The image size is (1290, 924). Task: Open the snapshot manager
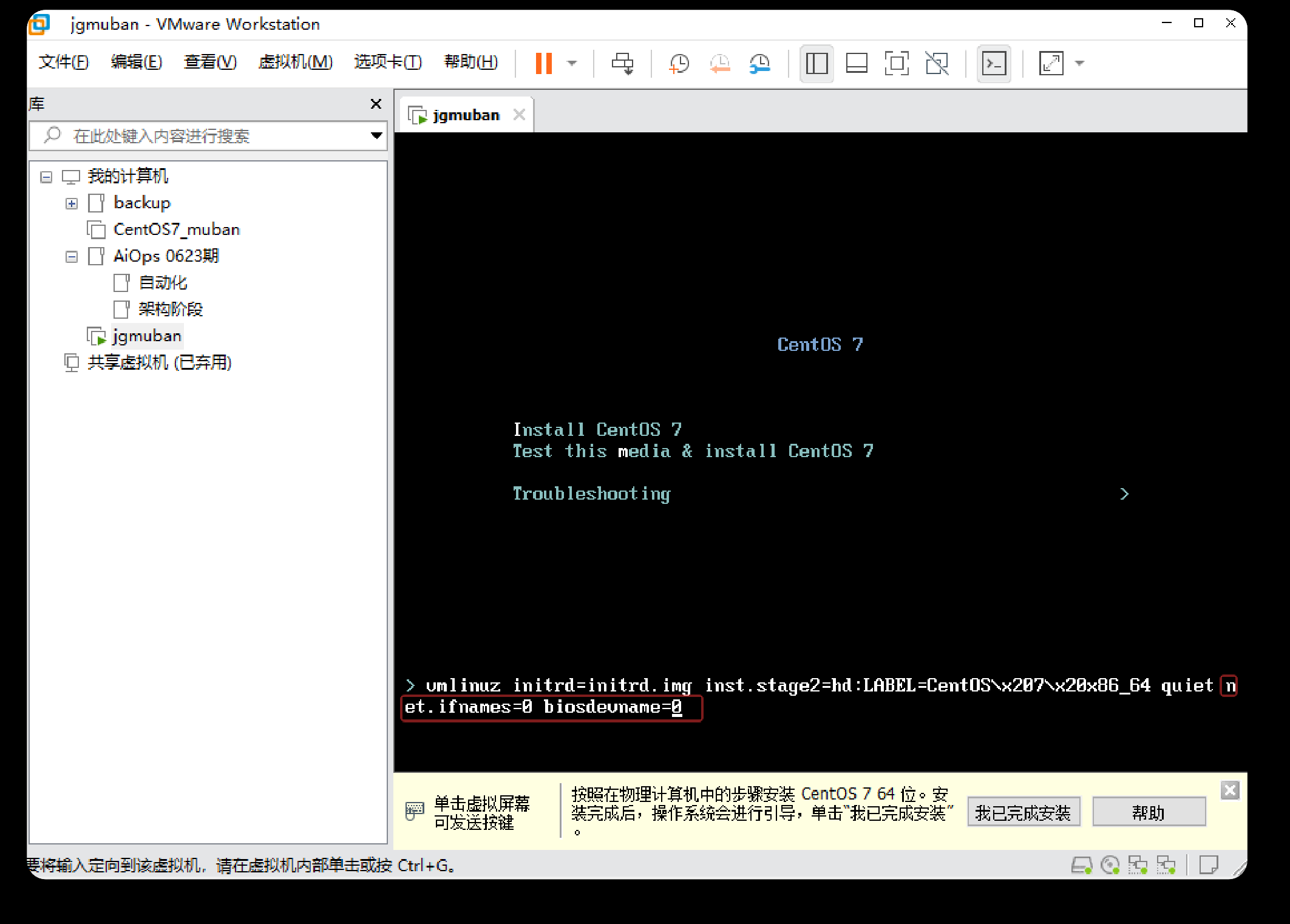(759, 63)
